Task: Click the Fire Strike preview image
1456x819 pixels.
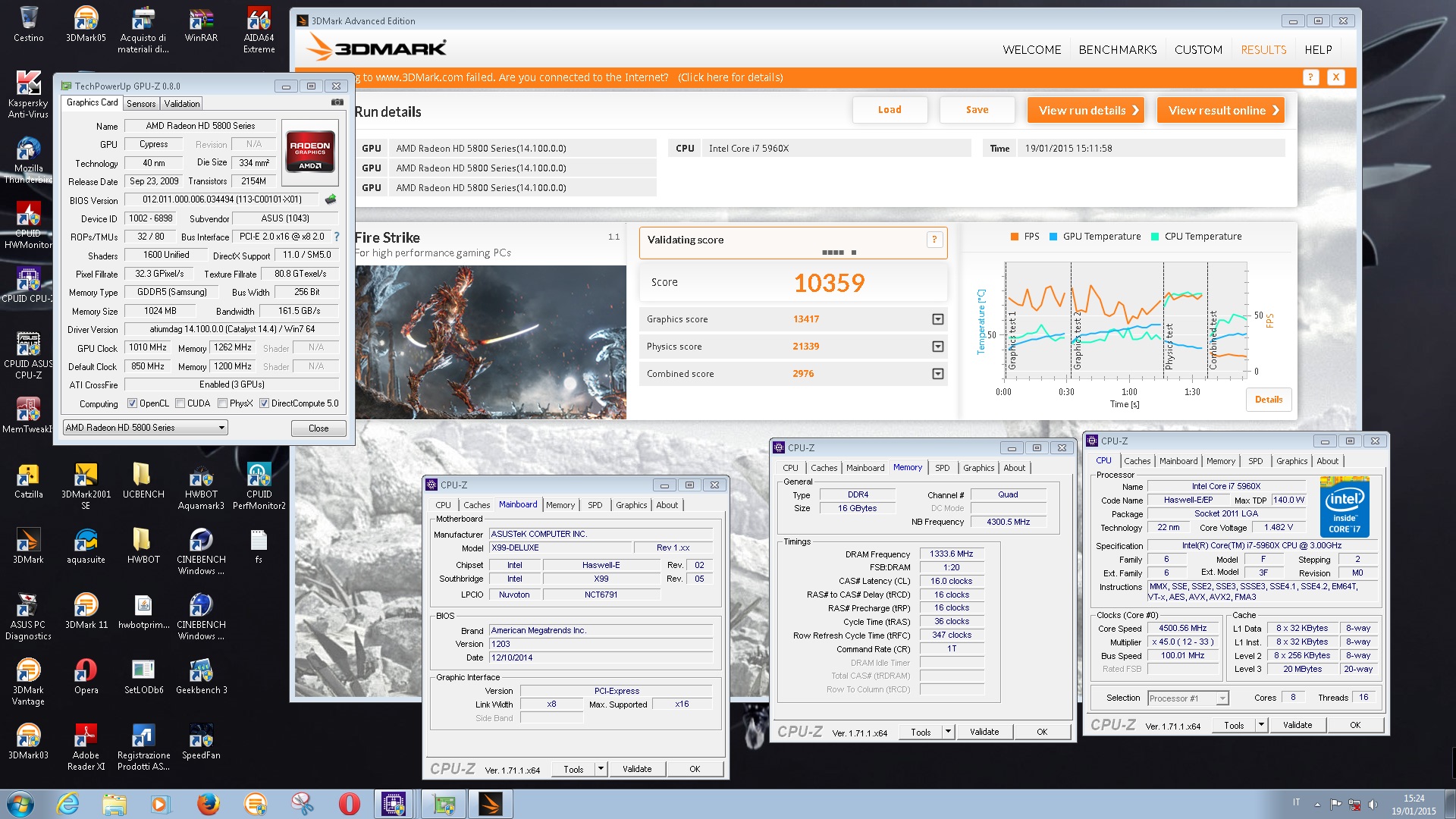Action: [x=490, y=342]
